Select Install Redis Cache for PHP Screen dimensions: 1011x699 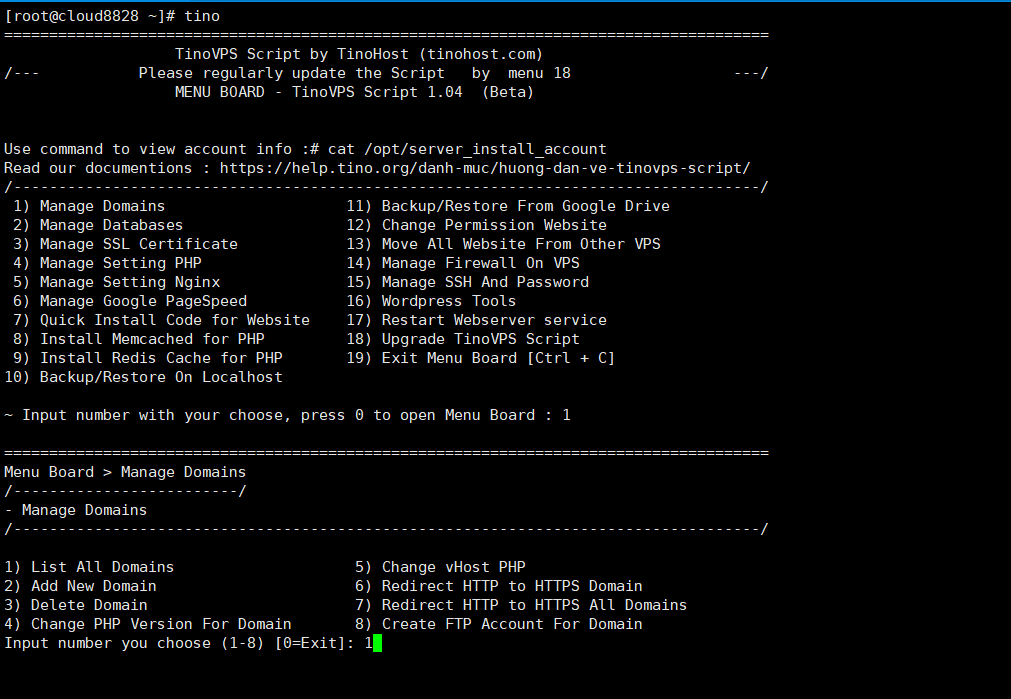pyautogui.click(x=148, y=358)
